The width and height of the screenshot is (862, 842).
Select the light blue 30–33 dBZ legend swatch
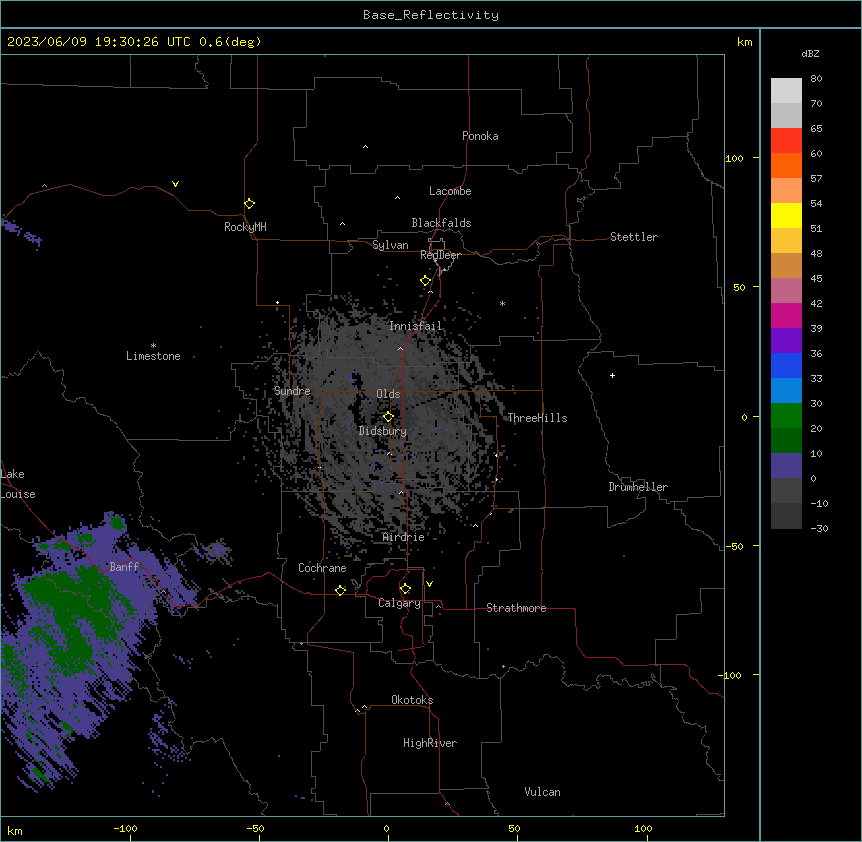click(786, 391)
